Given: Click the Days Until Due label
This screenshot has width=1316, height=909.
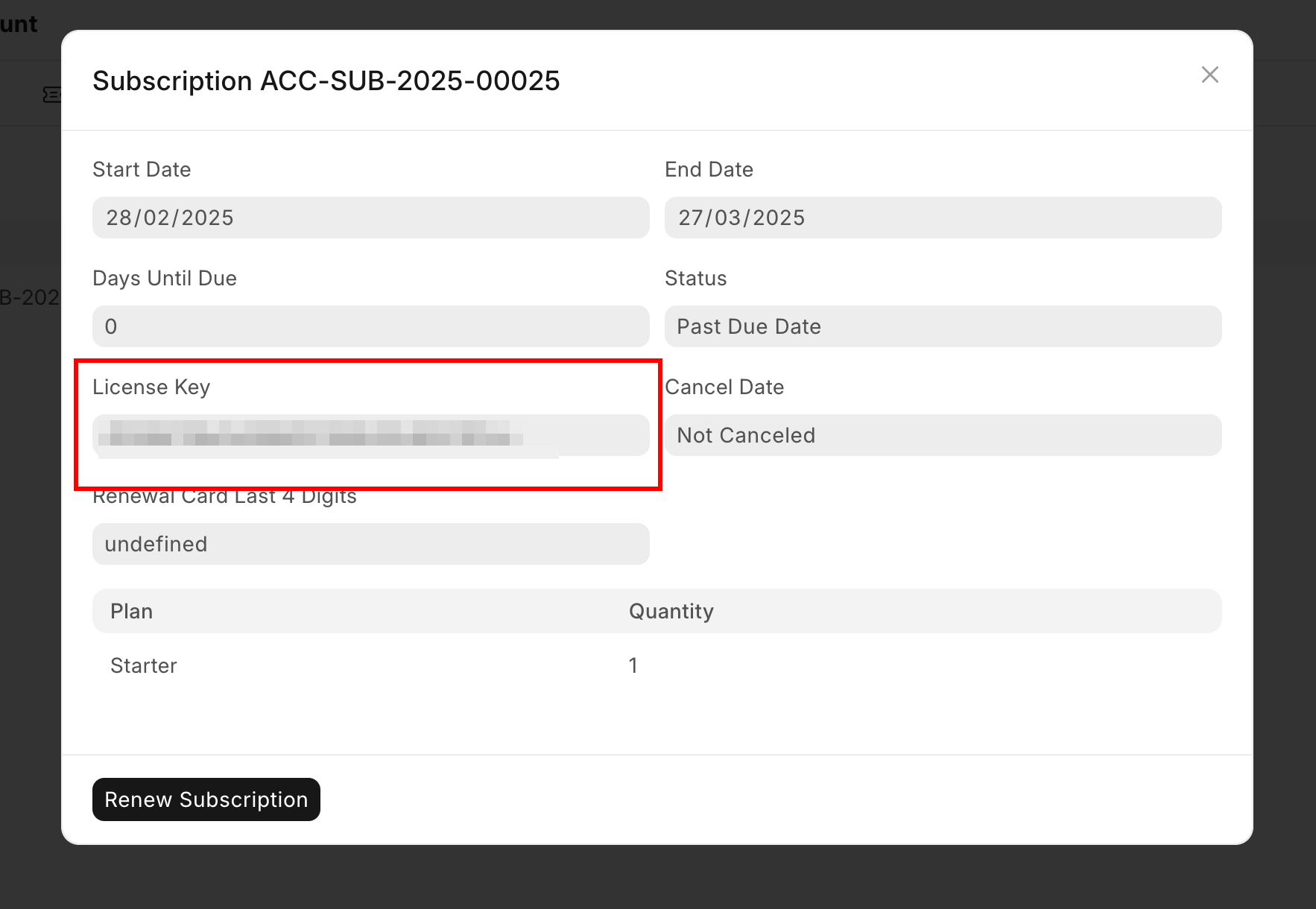Looking at the screenshot, I should point(165,279).
